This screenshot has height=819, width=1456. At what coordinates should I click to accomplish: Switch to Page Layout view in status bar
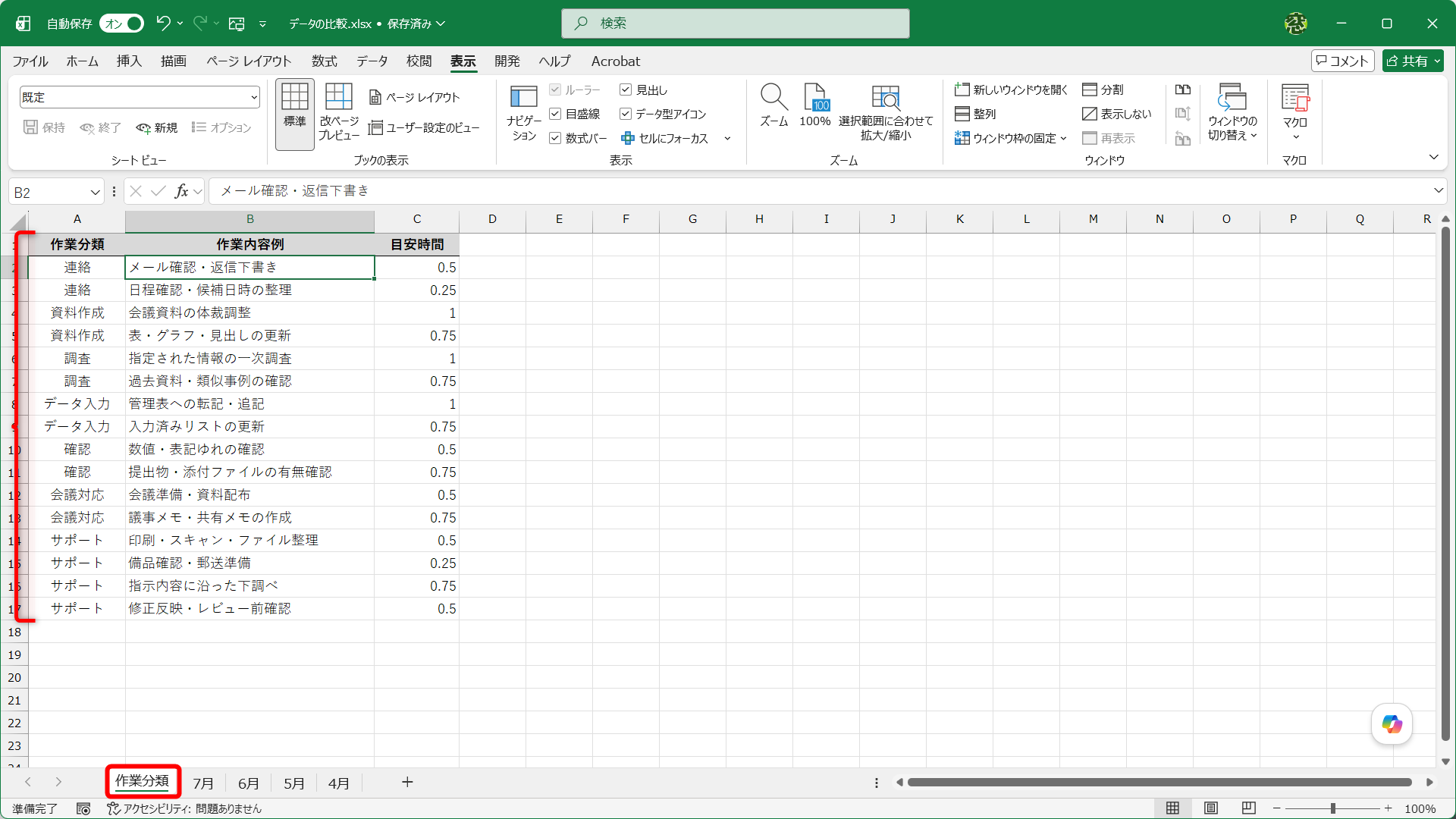[x=1211, y=808]
